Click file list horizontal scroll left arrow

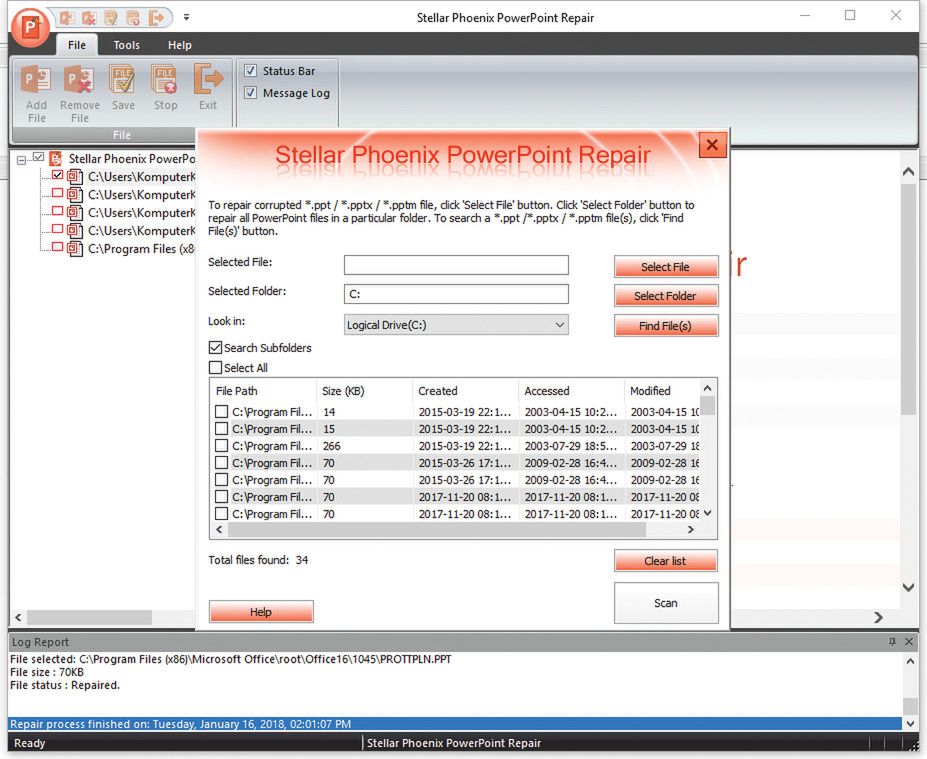[219, 530]
